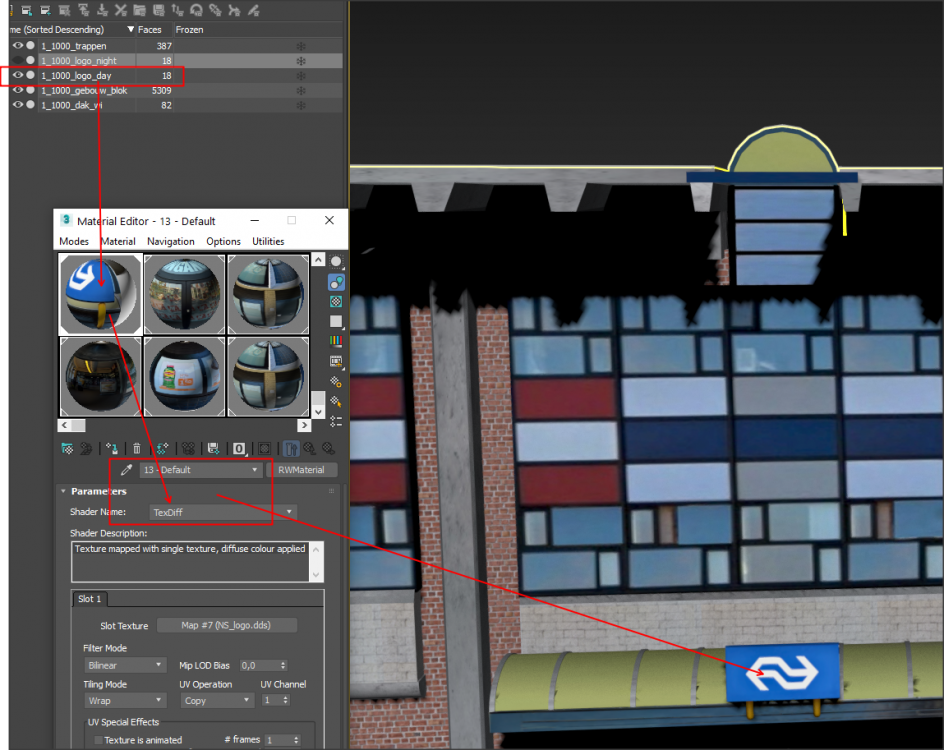Image resolution: width=944 pixels, height=750 pixels.
Task: Pick material from object with eyedropper
Action: click(126, 470)
